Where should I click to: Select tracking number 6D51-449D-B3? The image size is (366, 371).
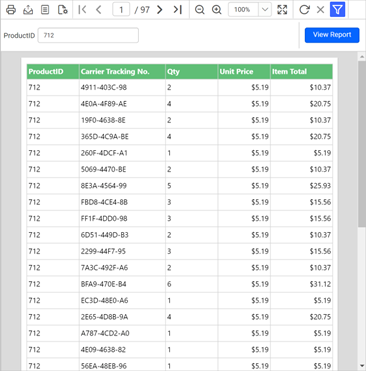pyautogui.click(x=105, y=235)
